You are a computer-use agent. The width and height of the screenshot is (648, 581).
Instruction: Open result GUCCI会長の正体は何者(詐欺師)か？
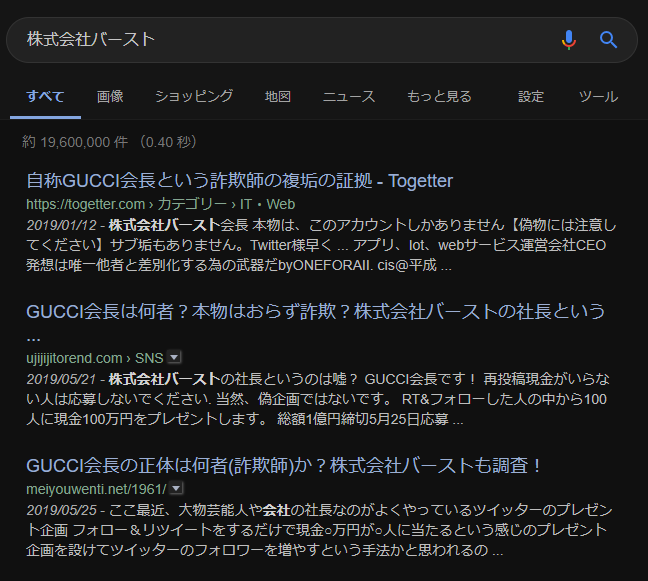(284, 466)
